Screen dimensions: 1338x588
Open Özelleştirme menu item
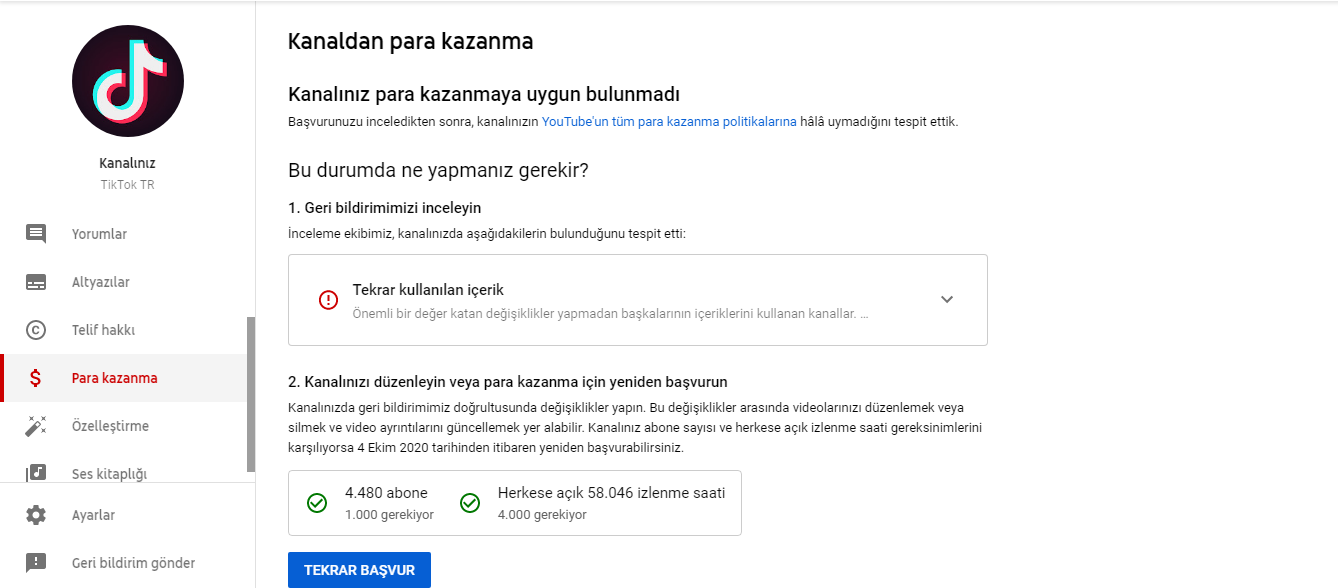(123, 426)
